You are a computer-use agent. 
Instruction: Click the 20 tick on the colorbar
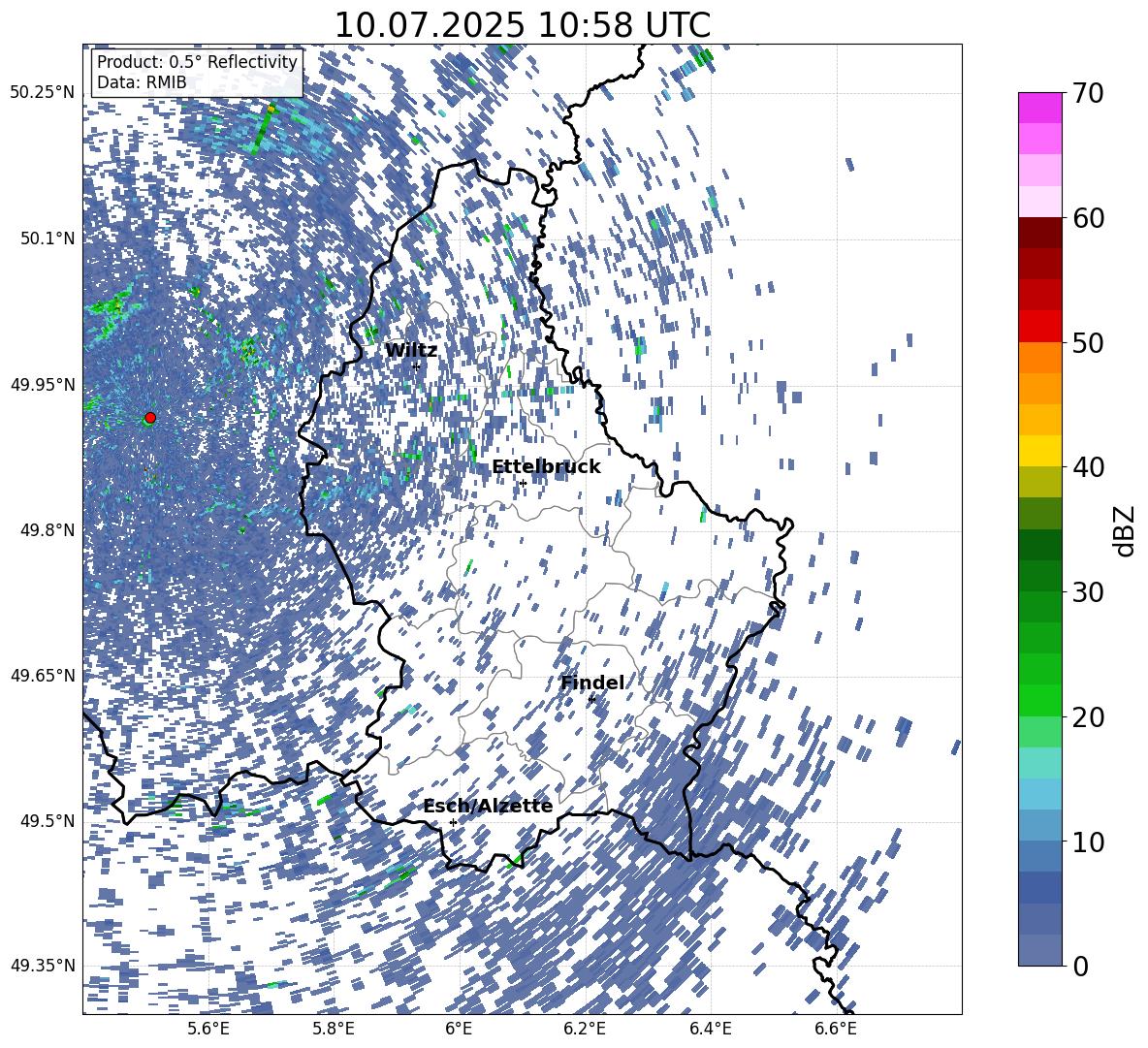point(1088,717)
